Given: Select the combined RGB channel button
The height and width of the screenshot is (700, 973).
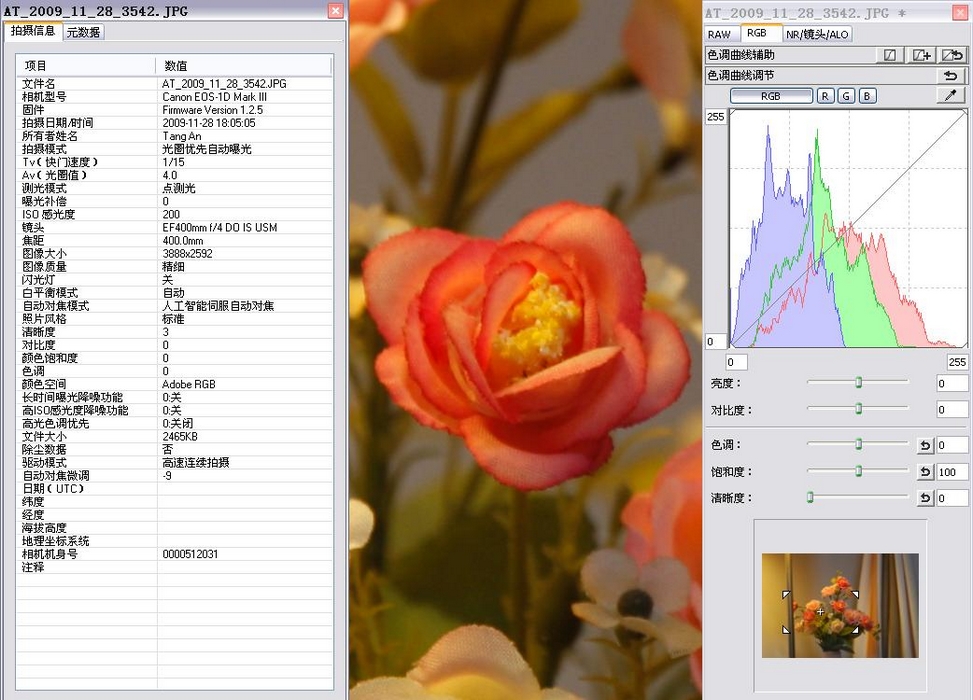Looking at the screenshot, I should (770, 96).
